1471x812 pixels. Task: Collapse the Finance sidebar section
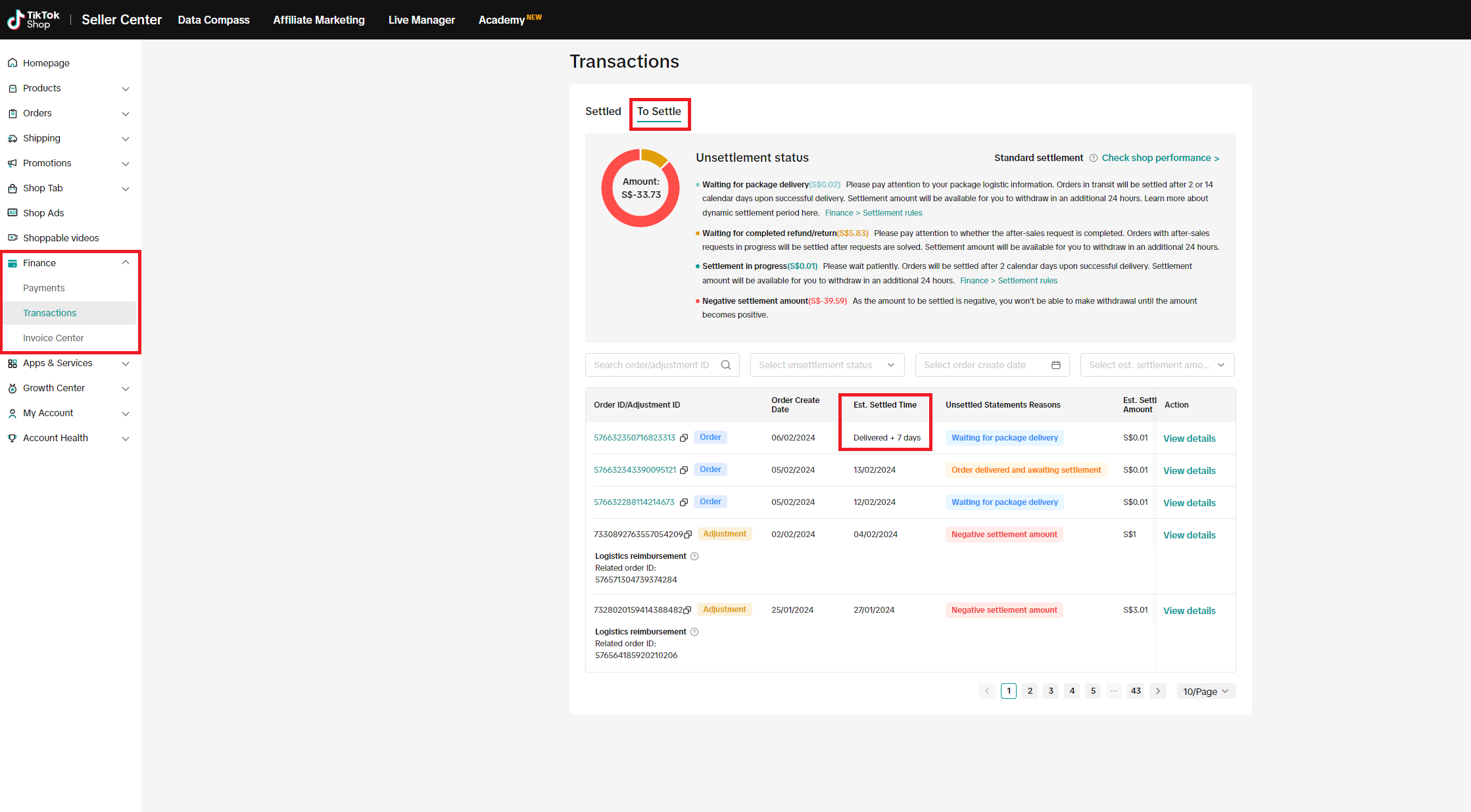click(126, 263)
